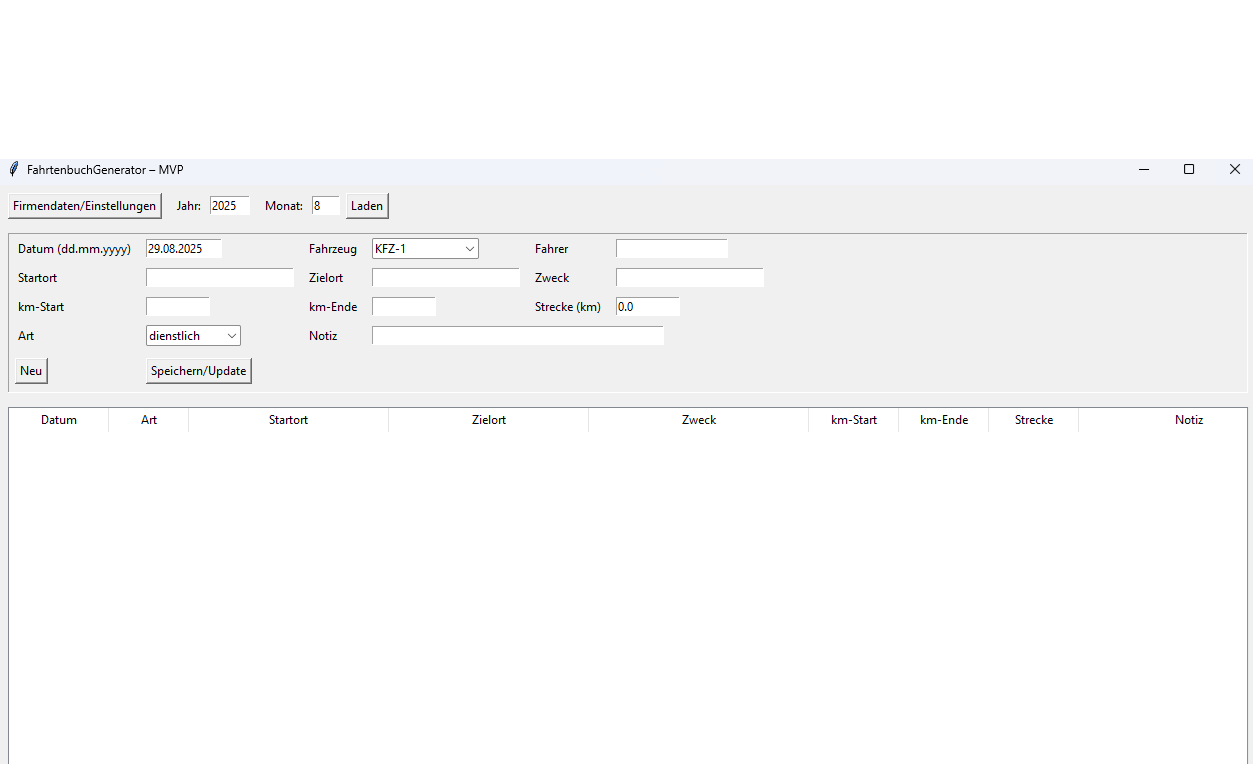The image size is (1253, 764).
Task: Open the Art dienstlich dropdown
Action: (x=193, y=336)
